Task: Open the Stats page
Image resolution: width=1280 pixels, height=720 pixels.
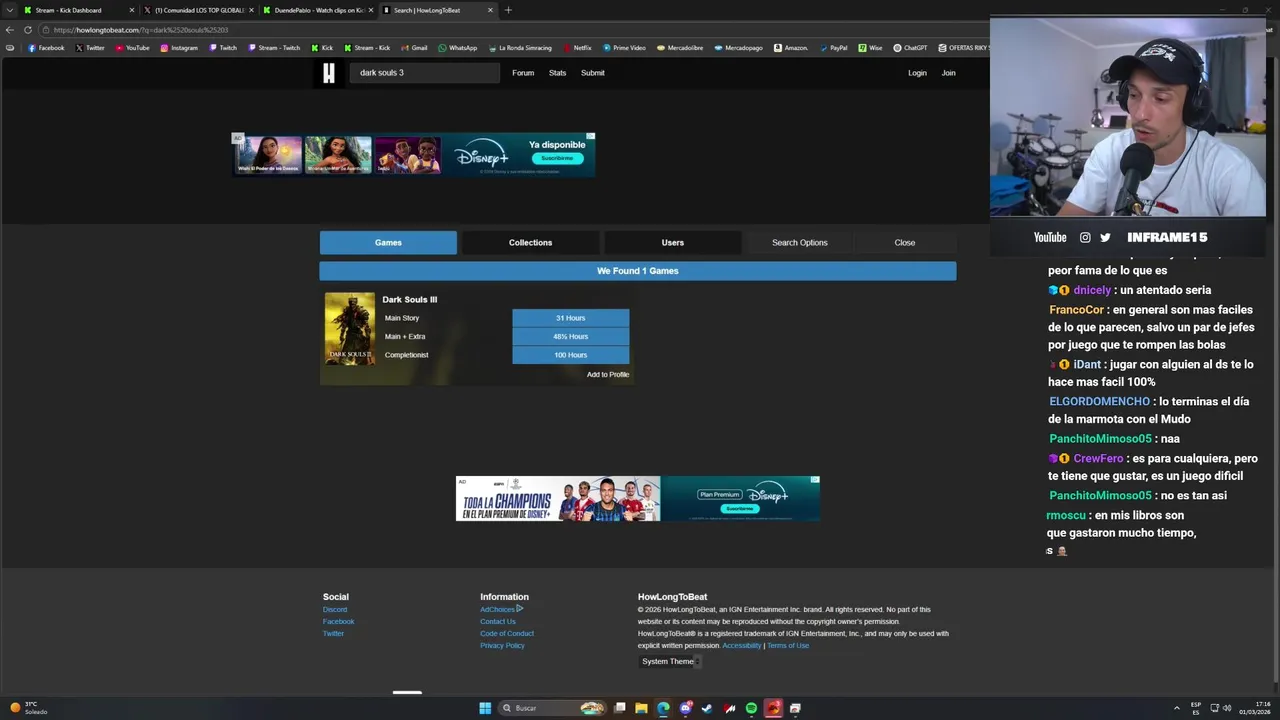Action: [557, 73]
